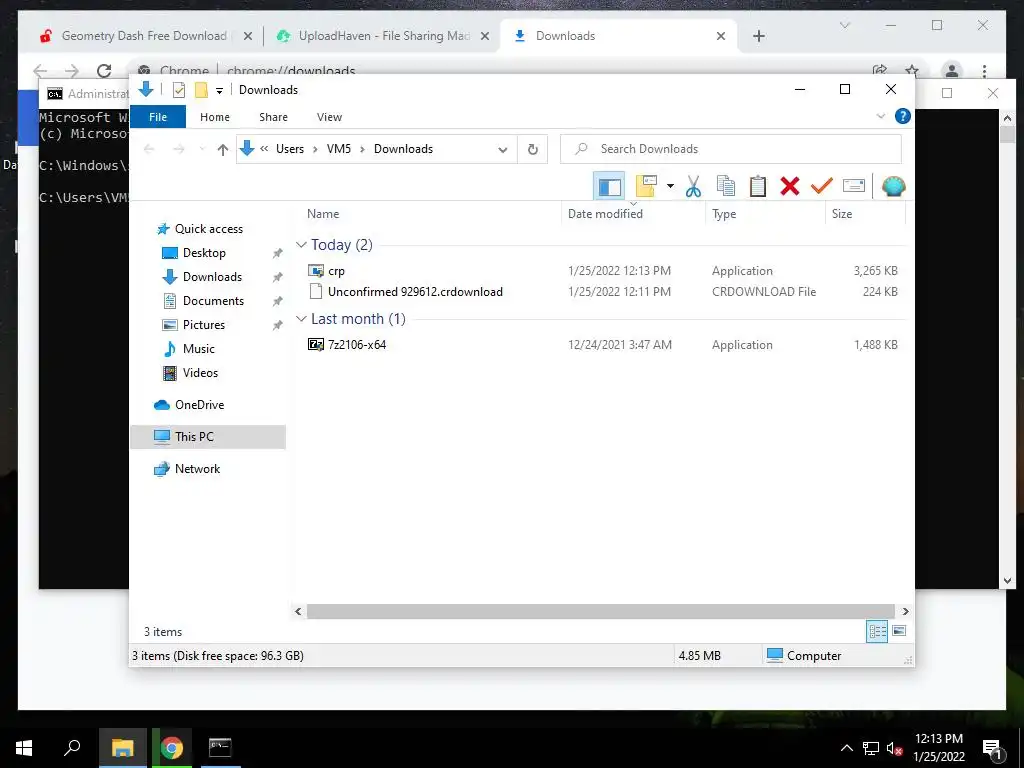Click Command Prompt icon in taskbar
Viewport: 1024px width, 768px height.
(220, 748)
